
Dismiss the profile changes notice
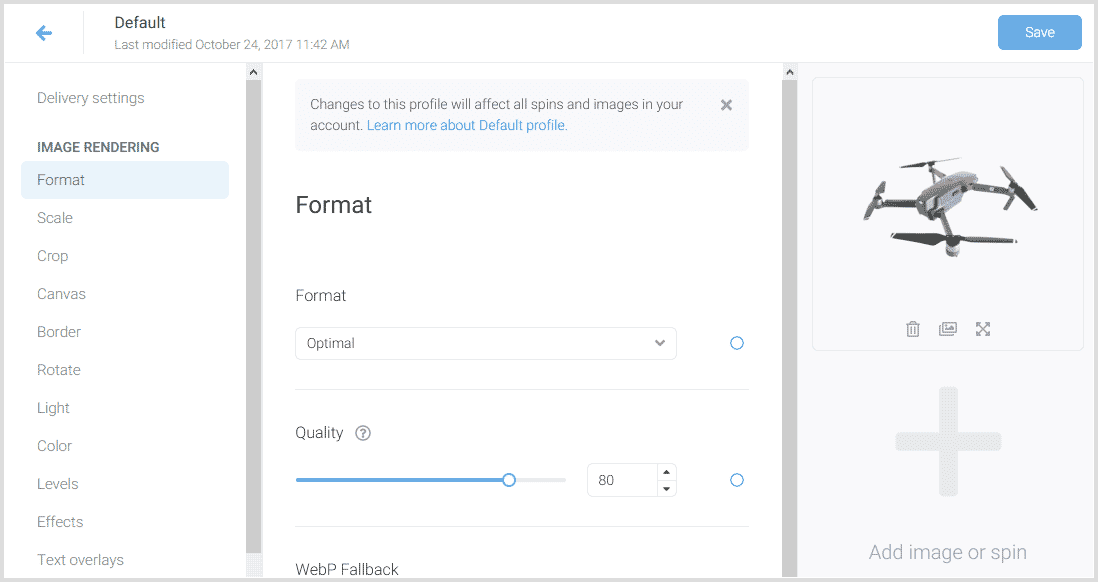[726, 105]
